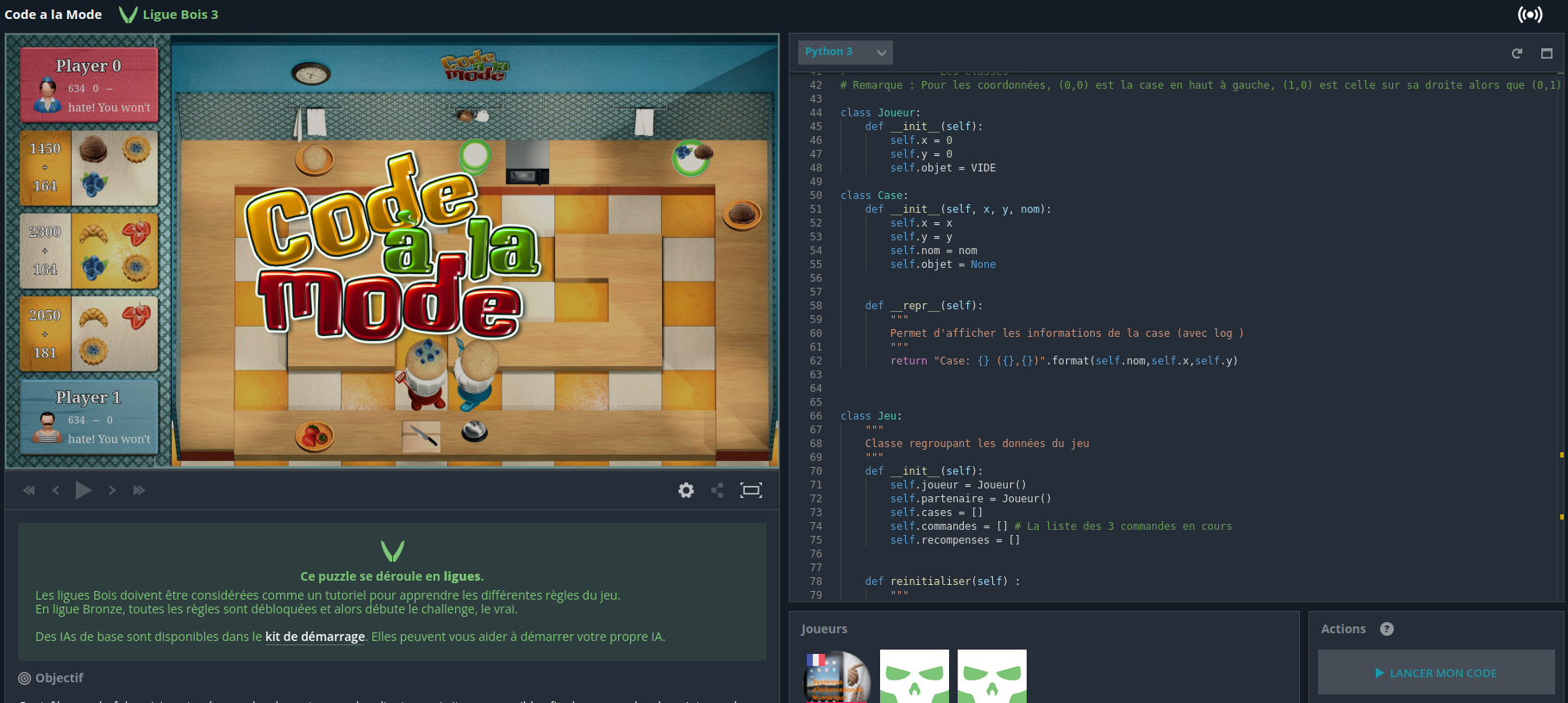Select the 1450 points order card
The width and height of the screenshot is (1568, 703).
89,167
